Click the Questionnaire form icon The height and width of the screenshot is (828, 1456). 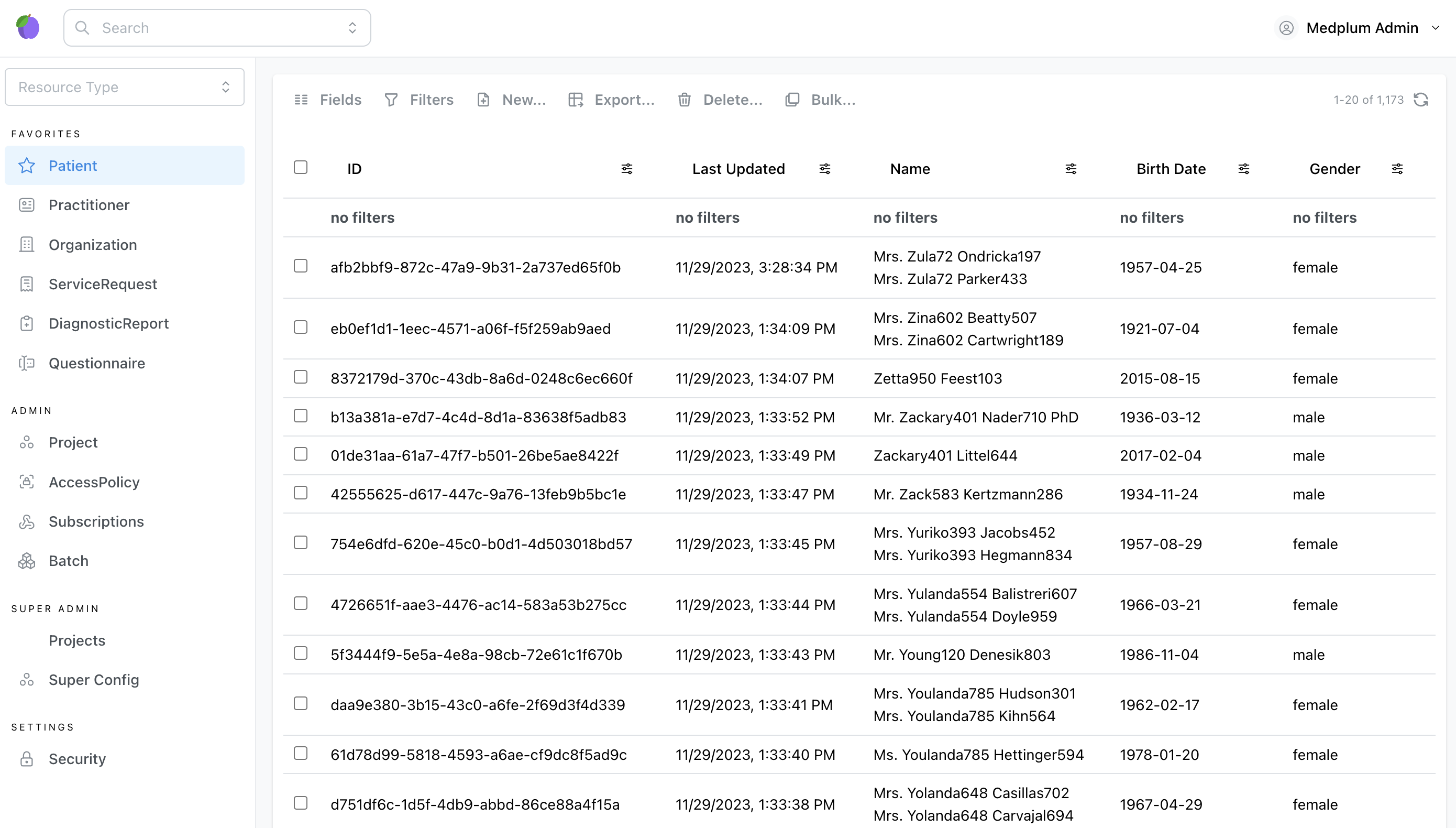[27, 363]
